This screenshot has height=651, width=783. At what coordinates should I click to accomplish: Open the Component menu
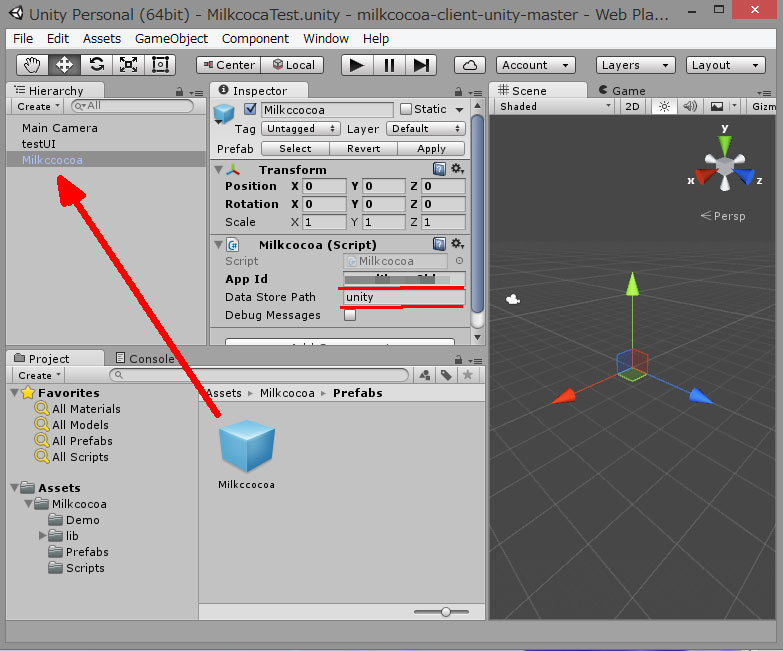255,38
